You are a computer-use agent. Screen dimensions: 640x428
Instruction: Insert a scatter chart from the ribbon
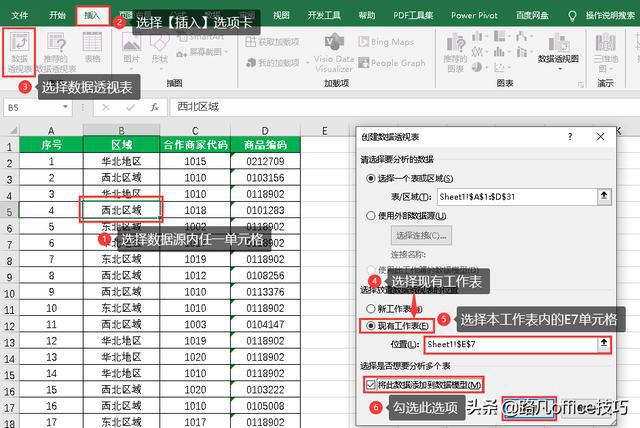[499, 67]
